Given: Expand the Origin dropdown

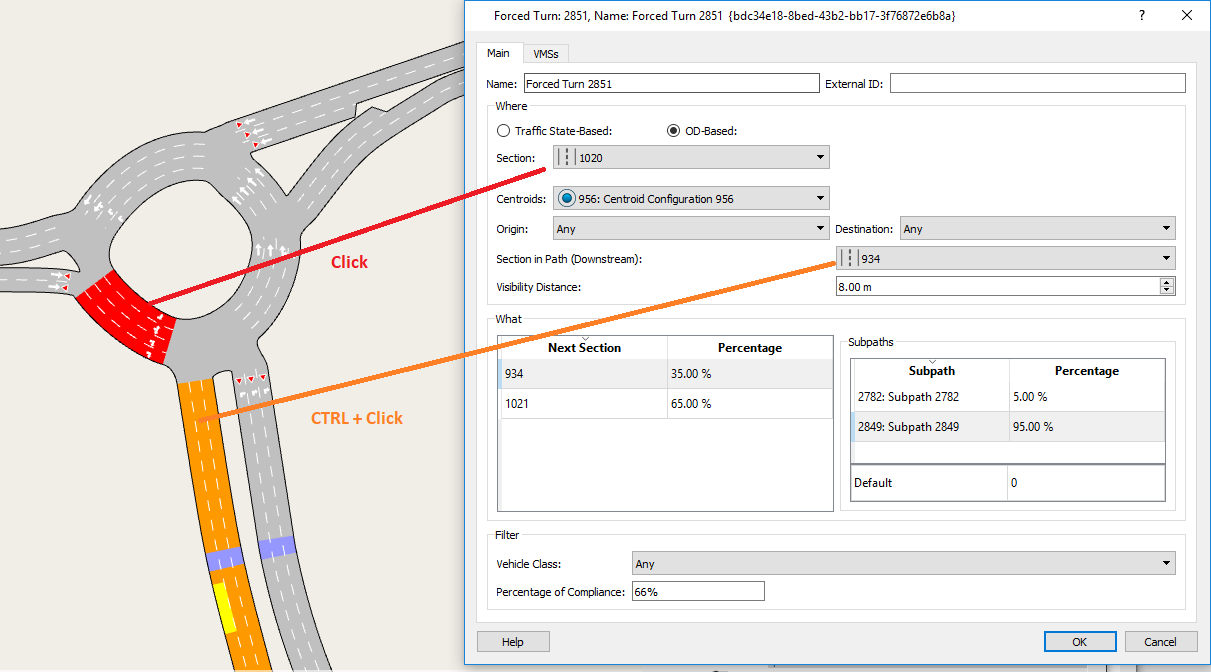Looking at the screenshot, I should (820, 229).
